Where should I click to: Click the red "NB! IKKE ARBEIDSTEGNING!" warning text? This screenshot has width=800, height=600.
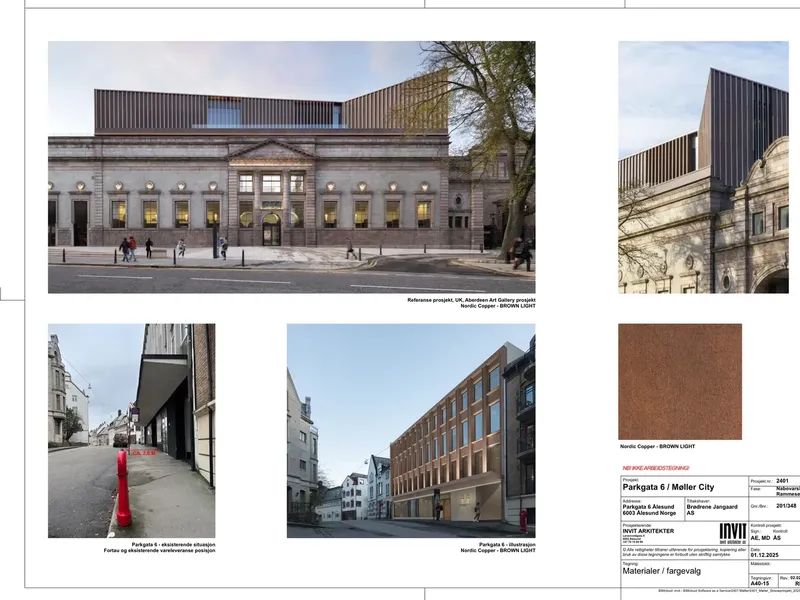(656, 468)
